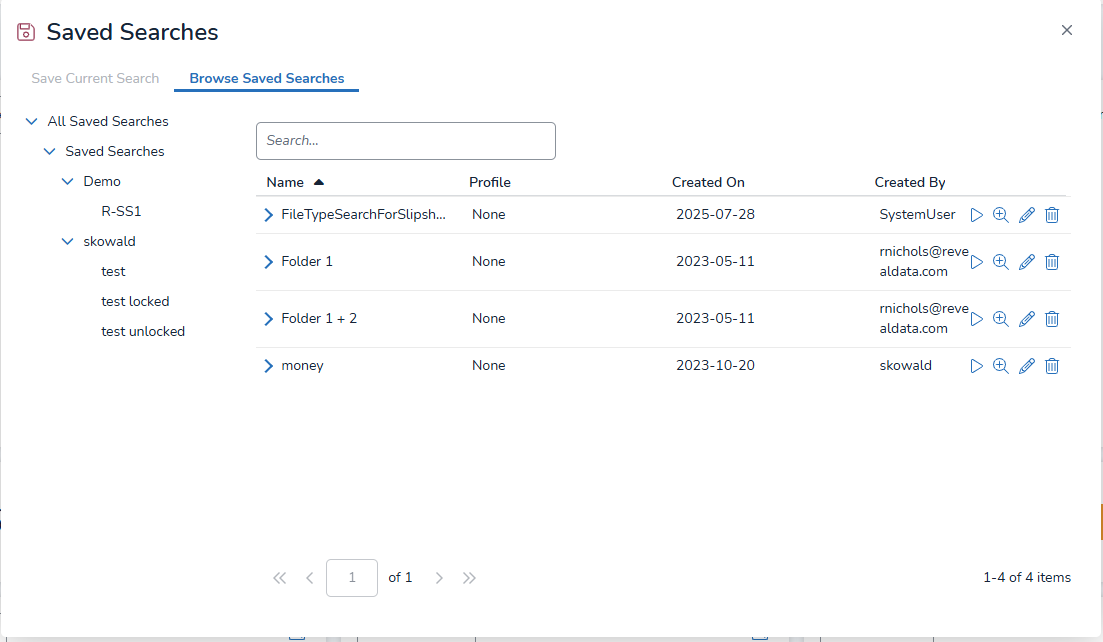Delete the money saved search
Viewport: 1103px width, 642px height.
click(x=1052, y=366)
